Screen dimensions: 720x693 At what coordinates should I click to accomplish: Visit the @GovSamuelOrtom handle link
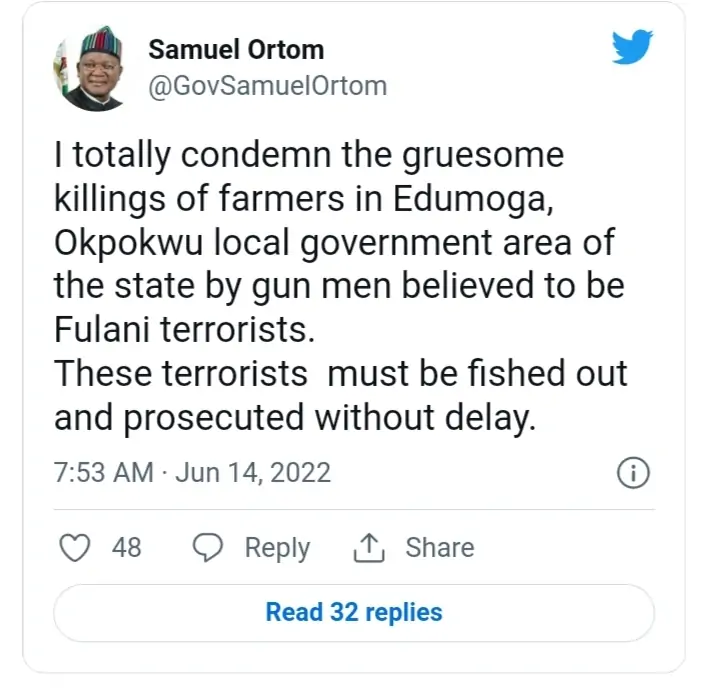point(267,86)
